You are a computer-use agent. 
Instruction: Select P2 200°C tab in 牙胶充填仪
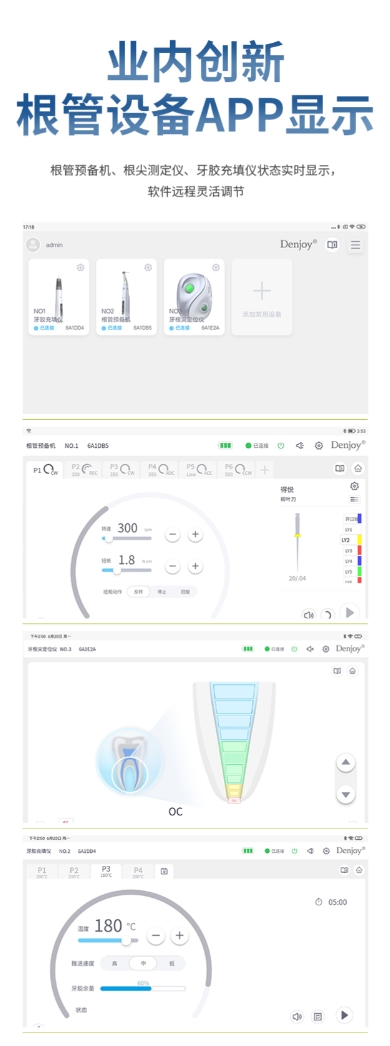tap(74, 872)
